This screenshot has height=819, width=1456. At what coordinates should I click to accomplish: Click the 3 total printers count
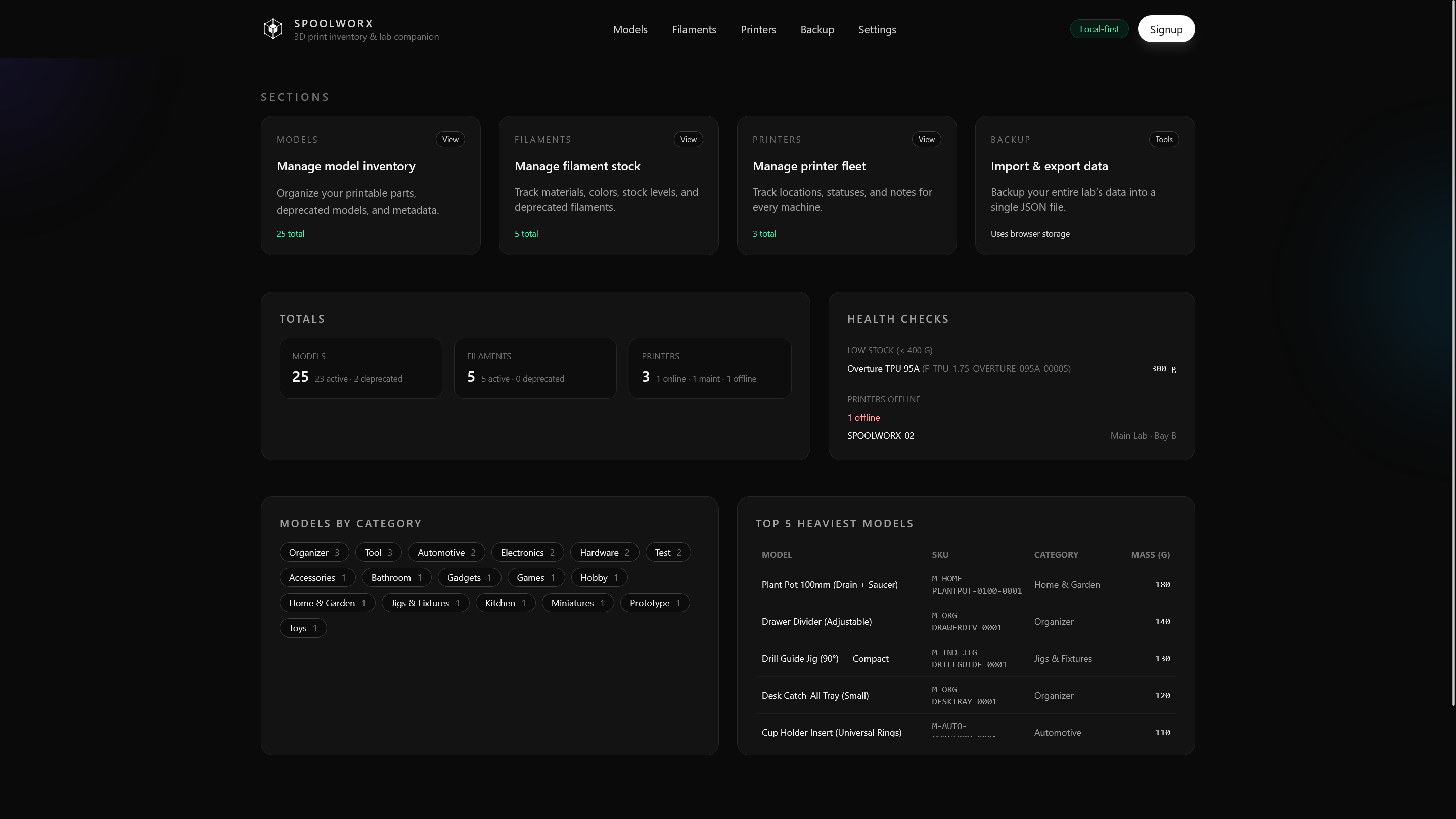point(764,234)
